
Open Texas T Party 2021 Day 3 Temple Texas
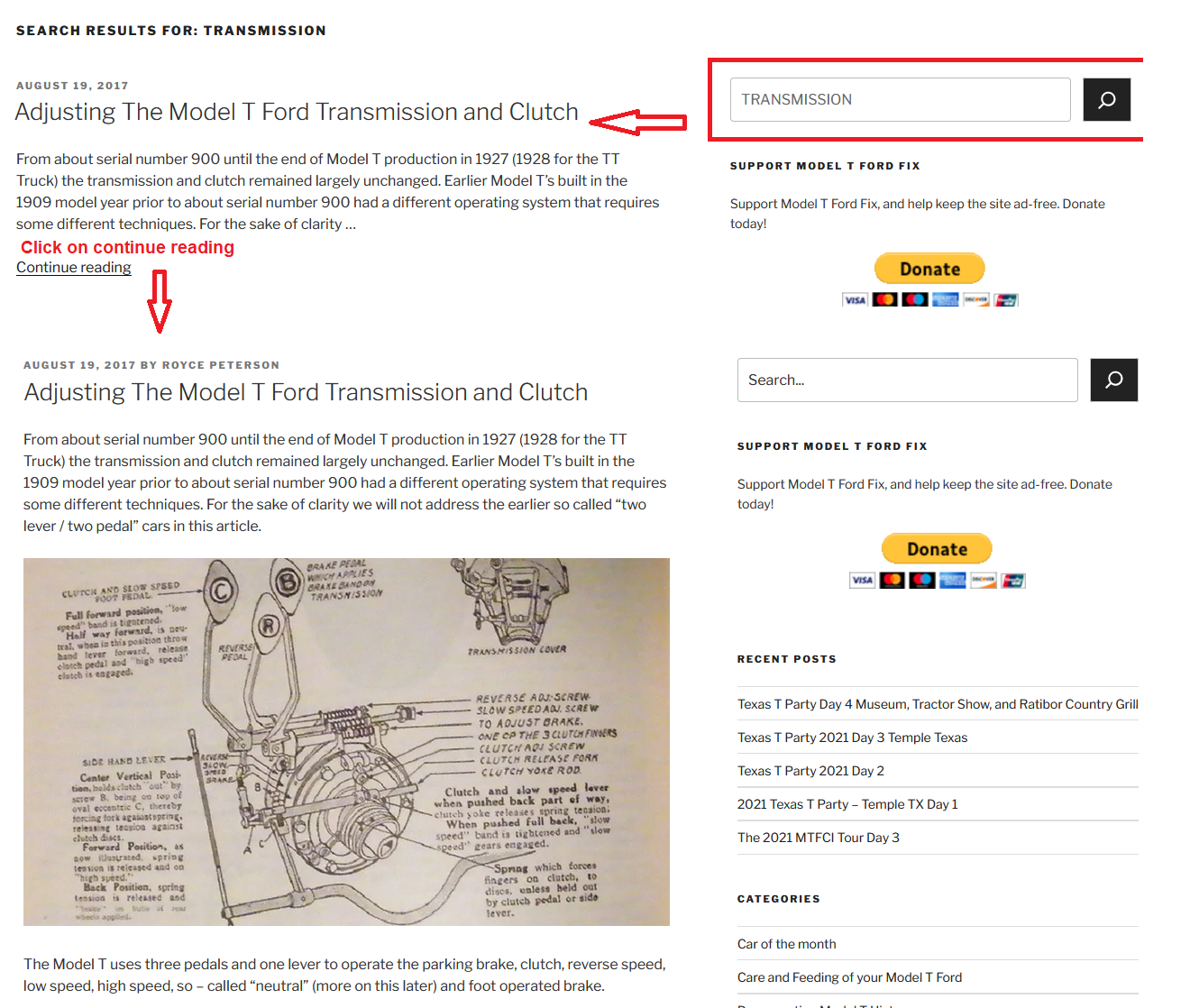tap(852, 738)
